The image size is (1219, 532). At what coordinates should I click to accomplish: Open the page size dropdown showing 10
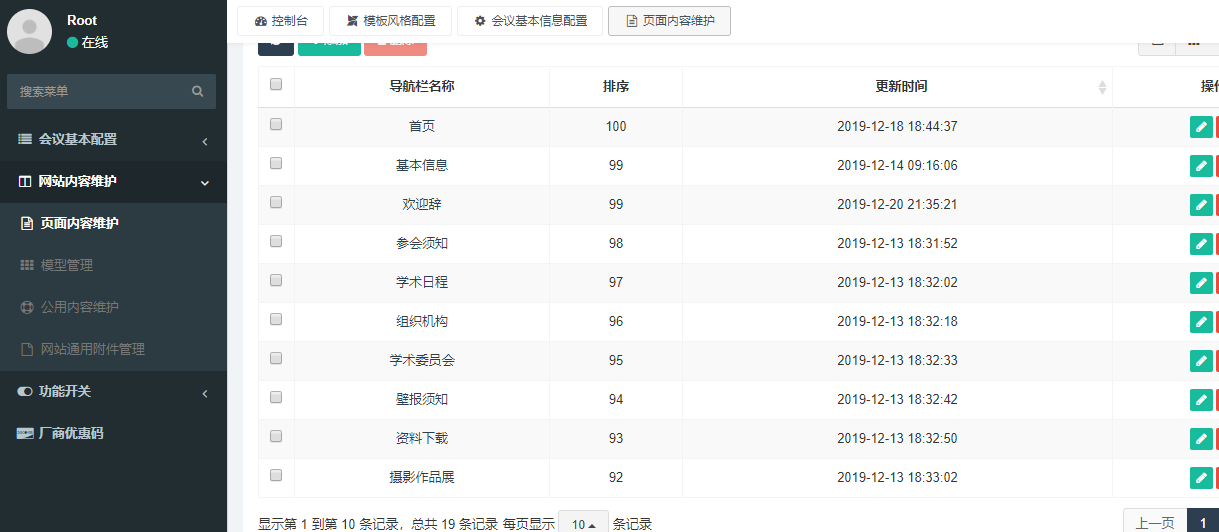583,524
